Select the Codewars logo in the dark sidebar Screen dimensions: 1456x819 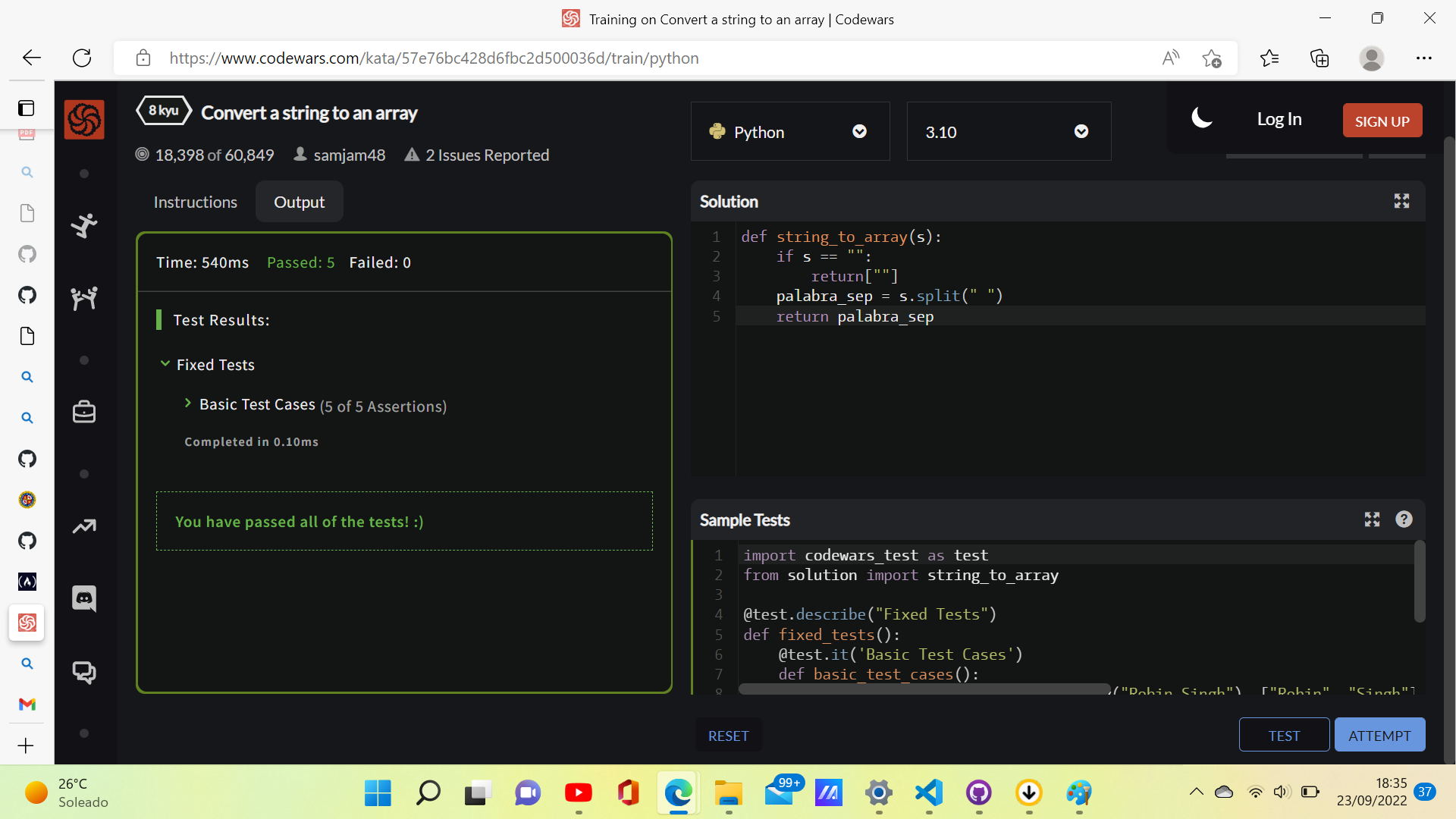click(83, 119)
